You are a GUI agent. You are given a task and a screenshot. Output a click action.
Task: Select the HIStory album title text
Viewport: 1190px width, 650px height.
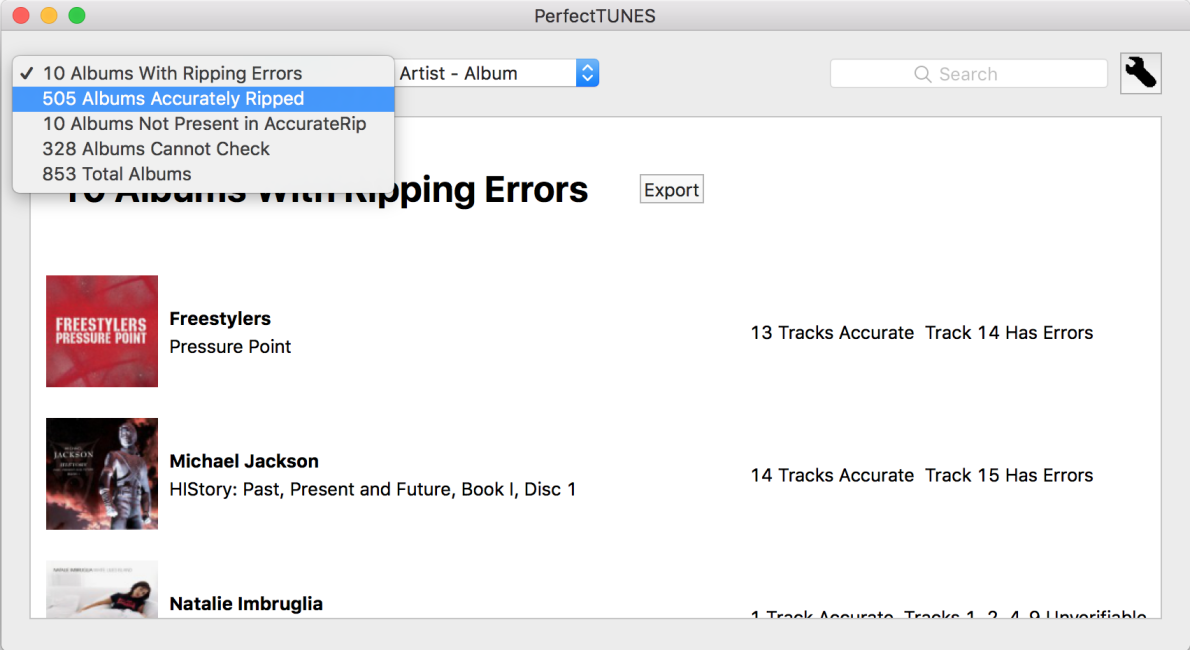372,490
